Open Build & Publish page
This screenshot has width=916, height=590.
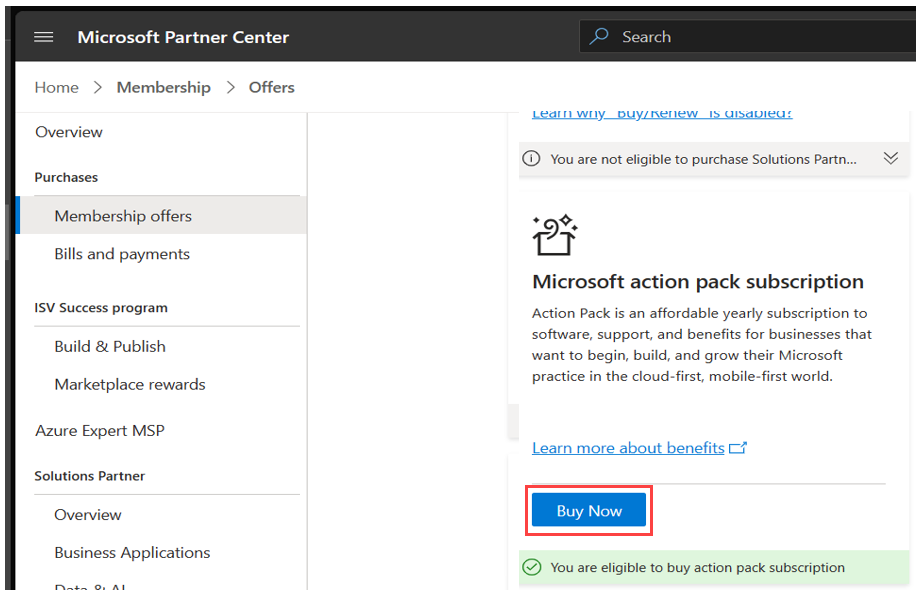pyautogui.click(x=110, y=346)
